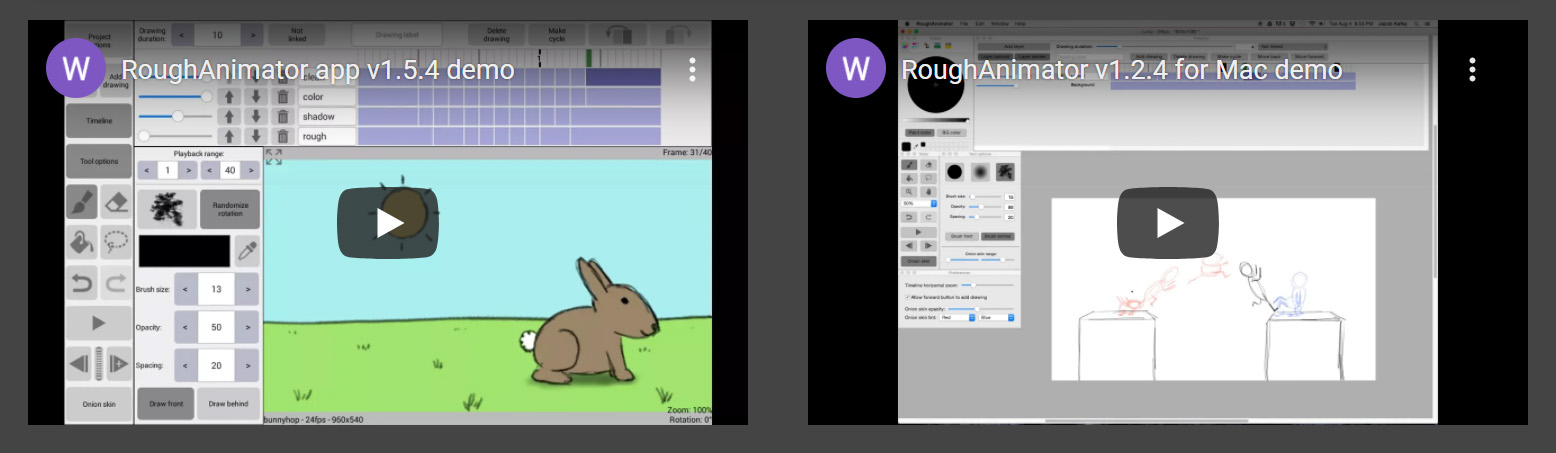The width and height of the screenshot is (1556, 453).
Task: Open the v1.5.4 demo video title link
Action: pyautogui.click(x=318, y=70)
